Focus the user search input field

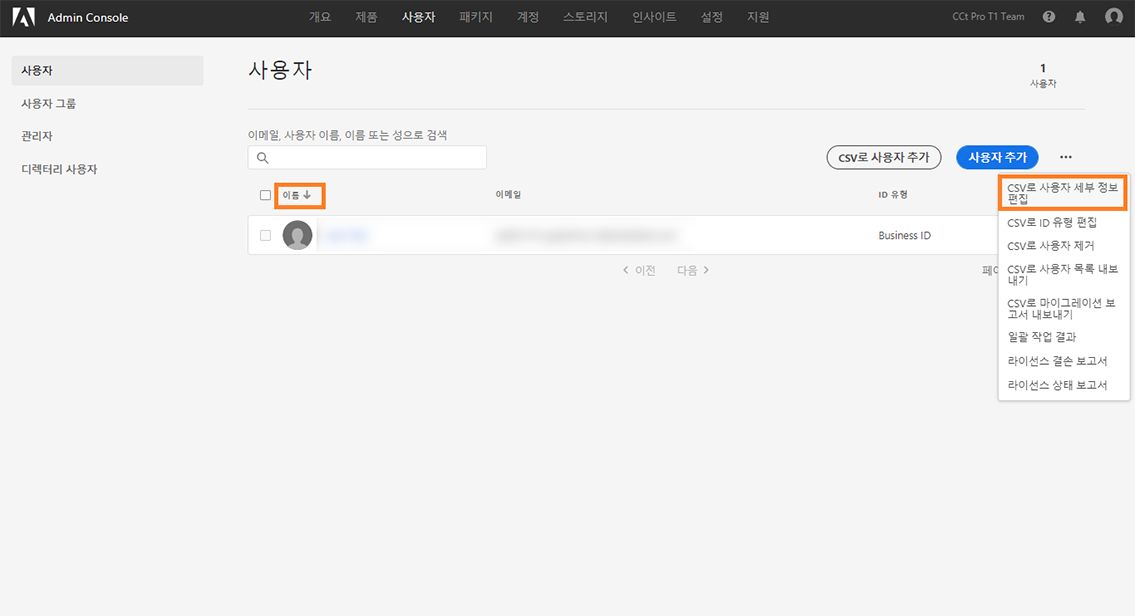tap(367, 158)
